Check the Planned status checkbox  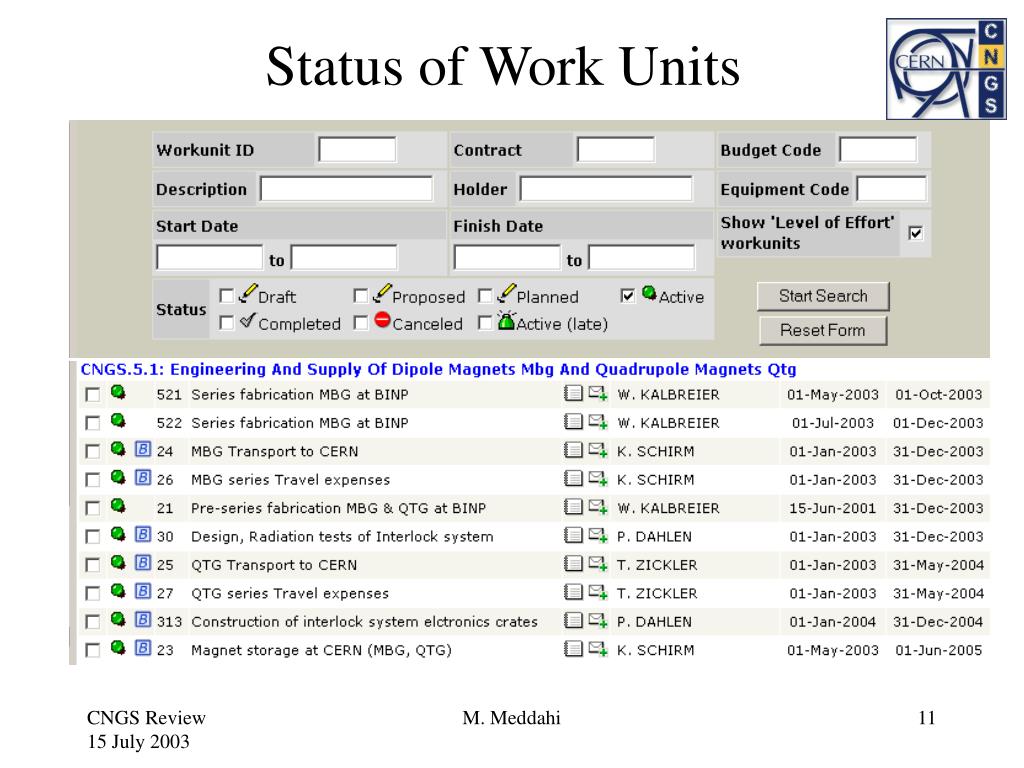tap(485, 296)
